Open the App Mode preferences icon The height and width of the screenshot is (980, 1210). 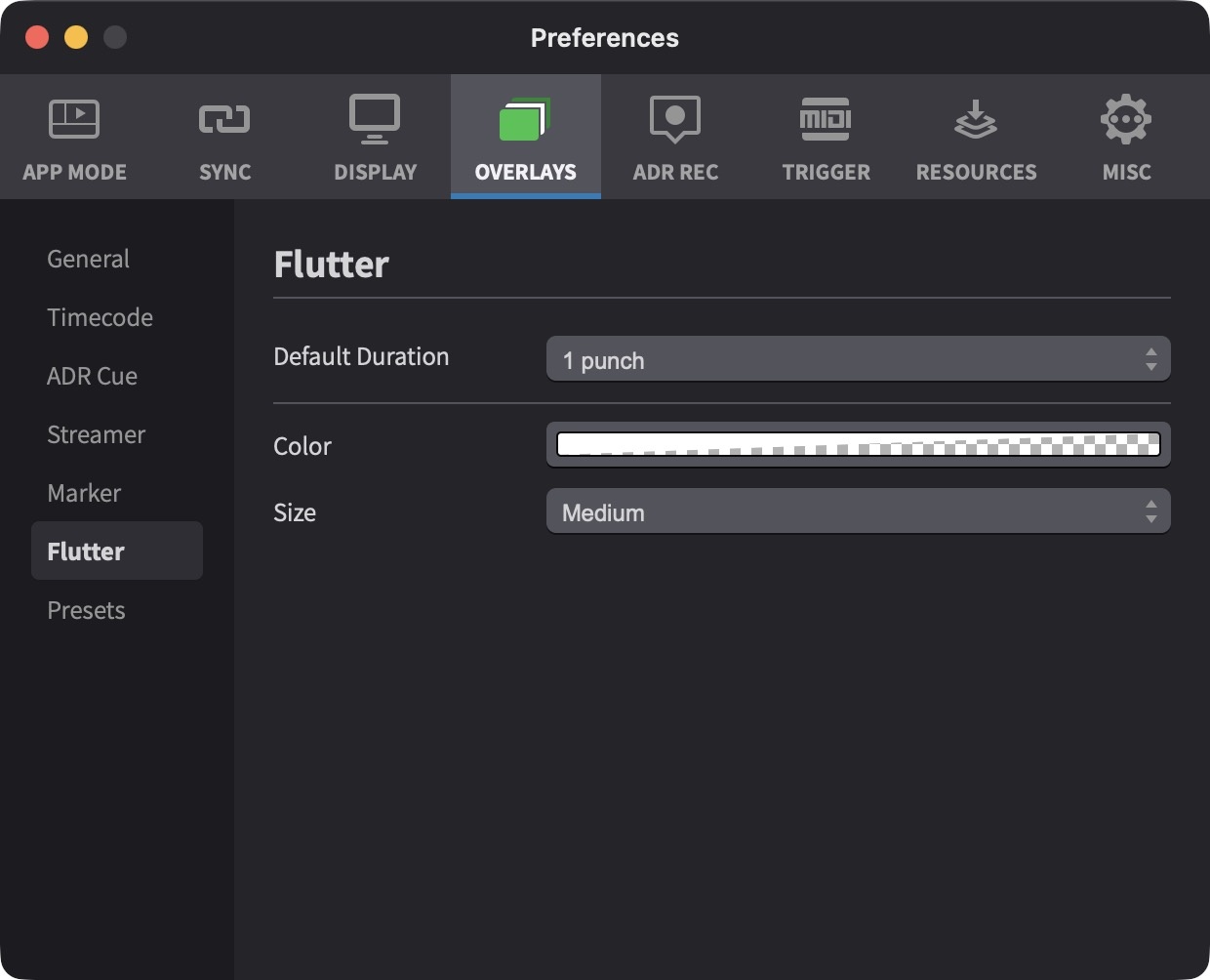point(74,120)
